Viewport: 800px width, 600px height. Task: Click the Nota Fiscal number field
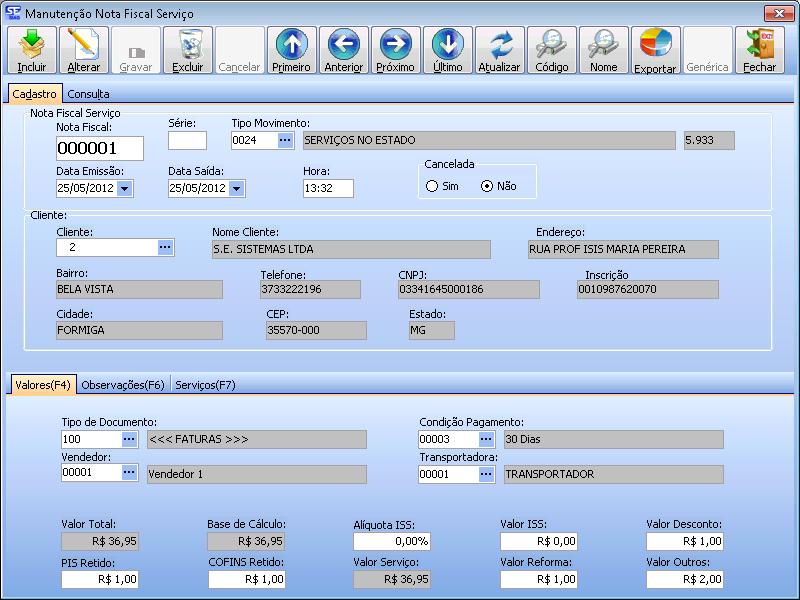[x=99, y=148]
